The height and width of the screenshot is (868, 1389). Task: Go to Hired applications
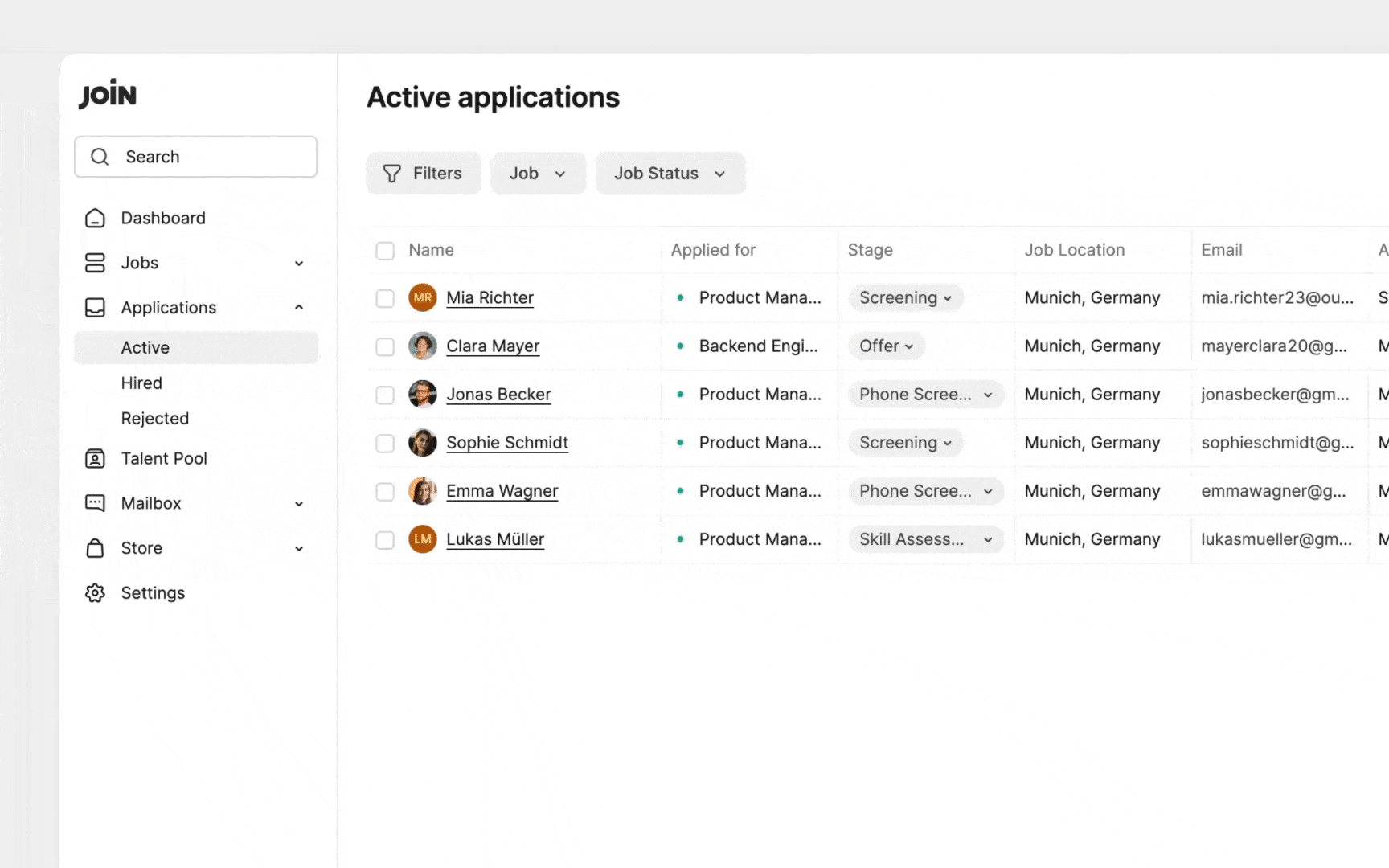click(141, 383)
